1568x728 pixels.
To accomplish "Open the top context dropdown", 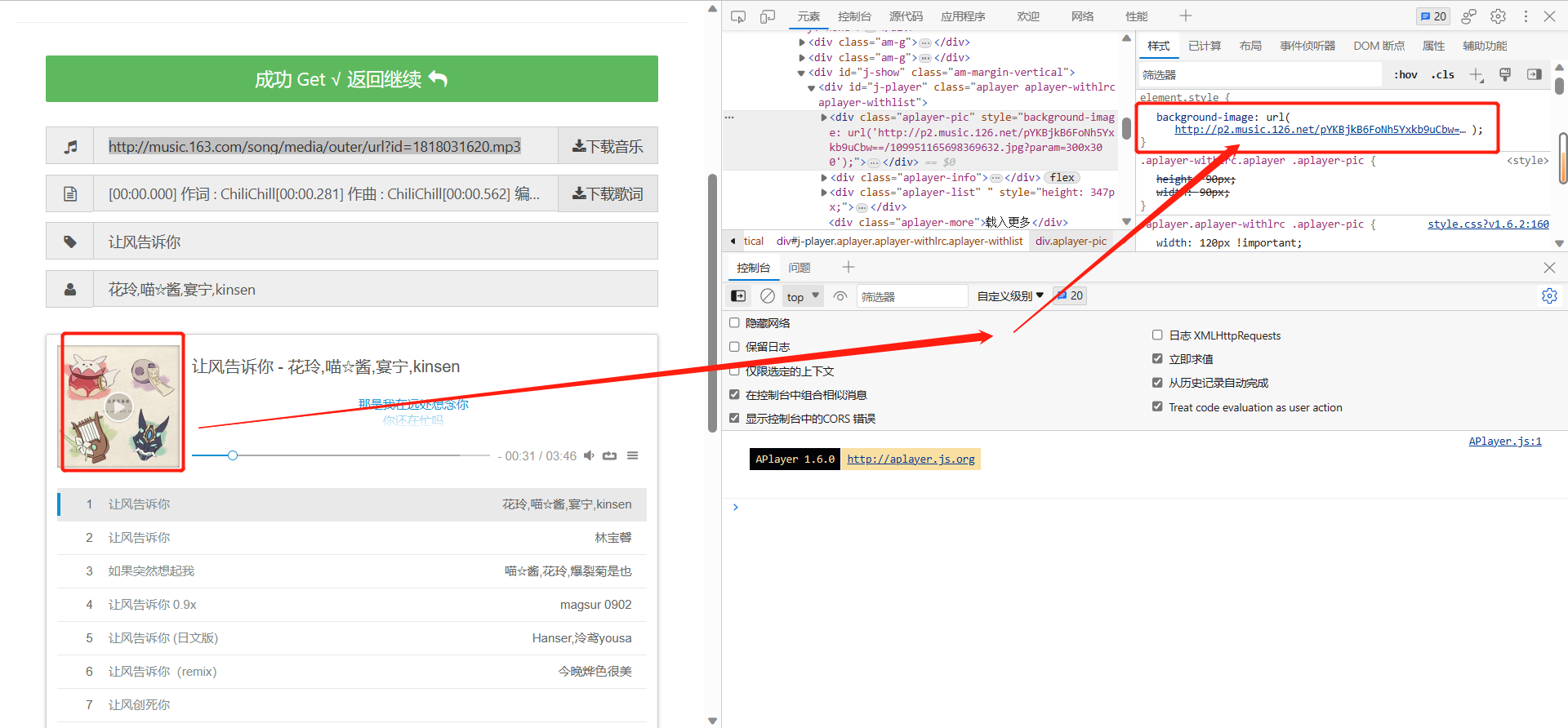I will click(x=803, y=296).
